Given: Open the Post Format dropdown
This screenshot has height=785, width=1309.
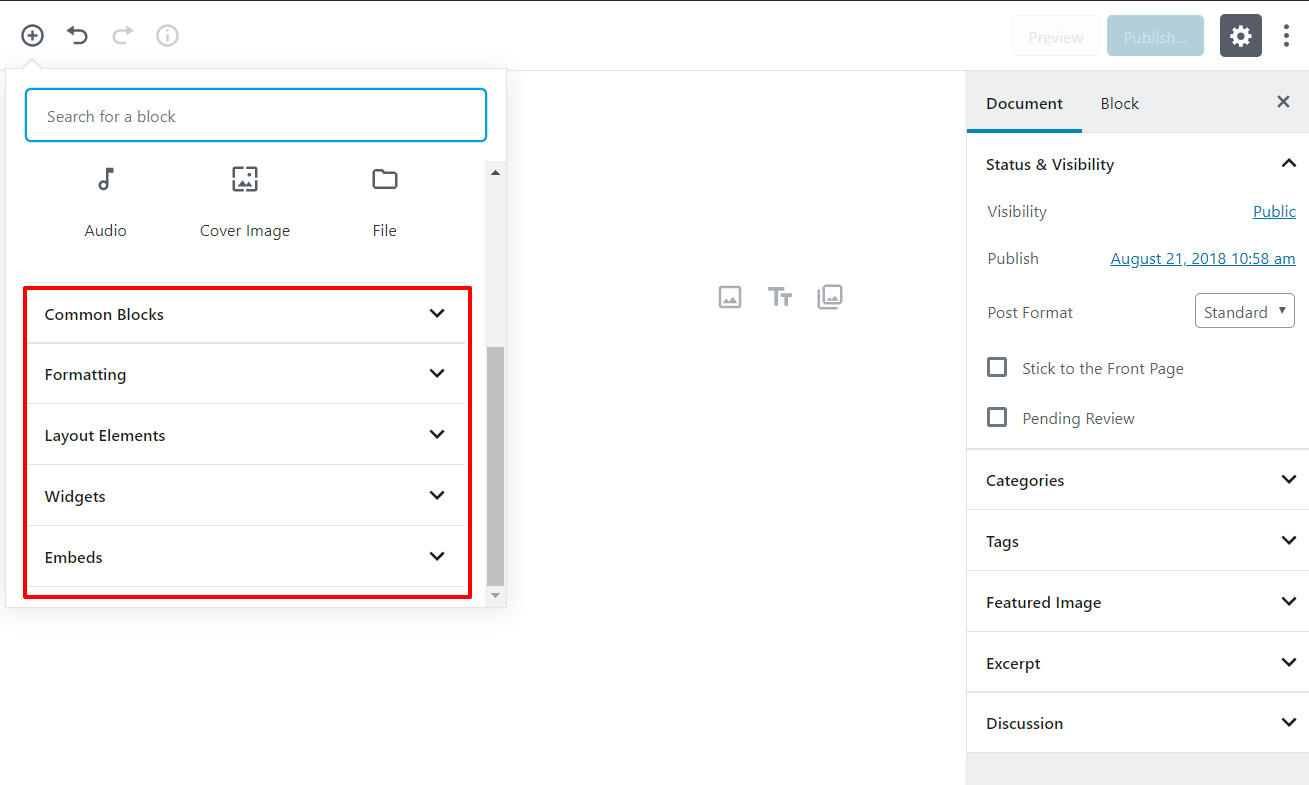Looking at the screenshot, I should [1245, 311].
